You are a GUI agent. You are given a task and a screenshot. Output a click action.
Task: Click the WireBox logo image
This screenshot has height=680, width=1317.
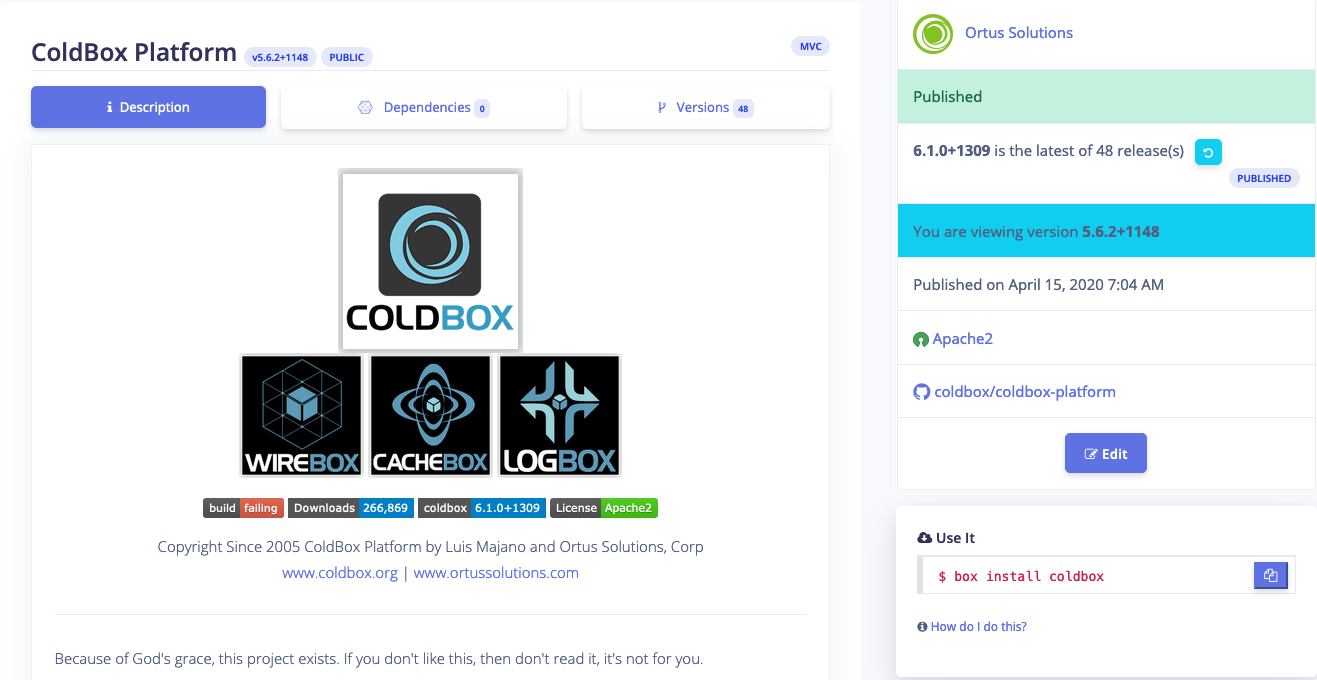pos(301,415)
